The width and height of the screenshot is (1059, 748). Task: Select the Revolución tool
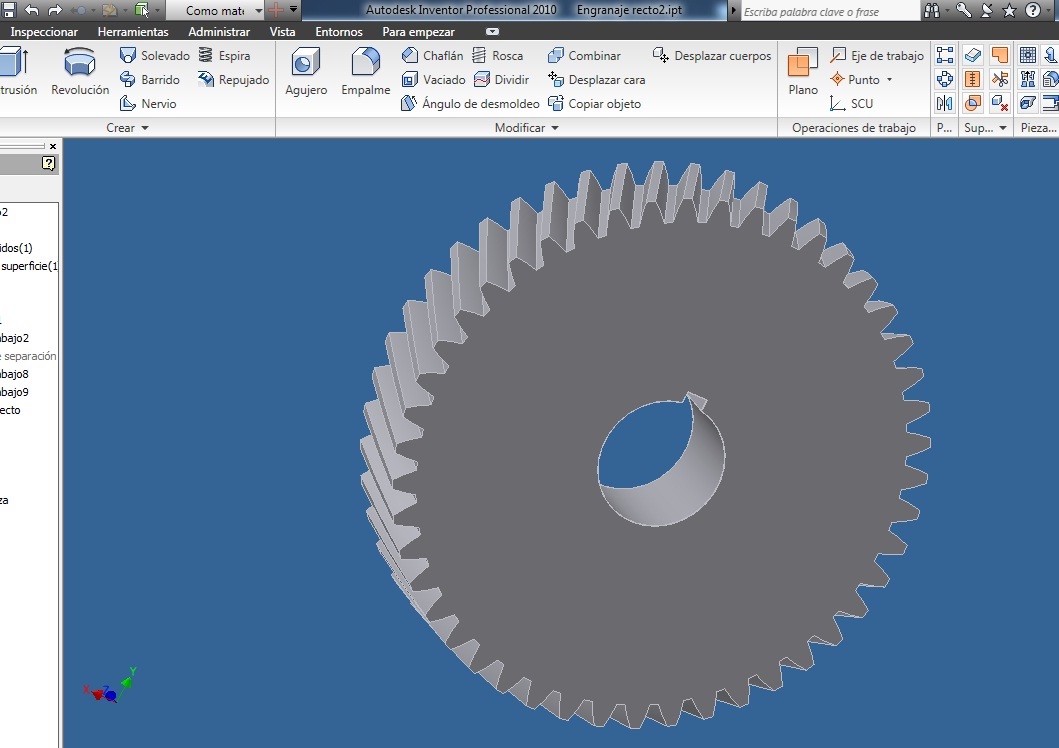(80, 72)
